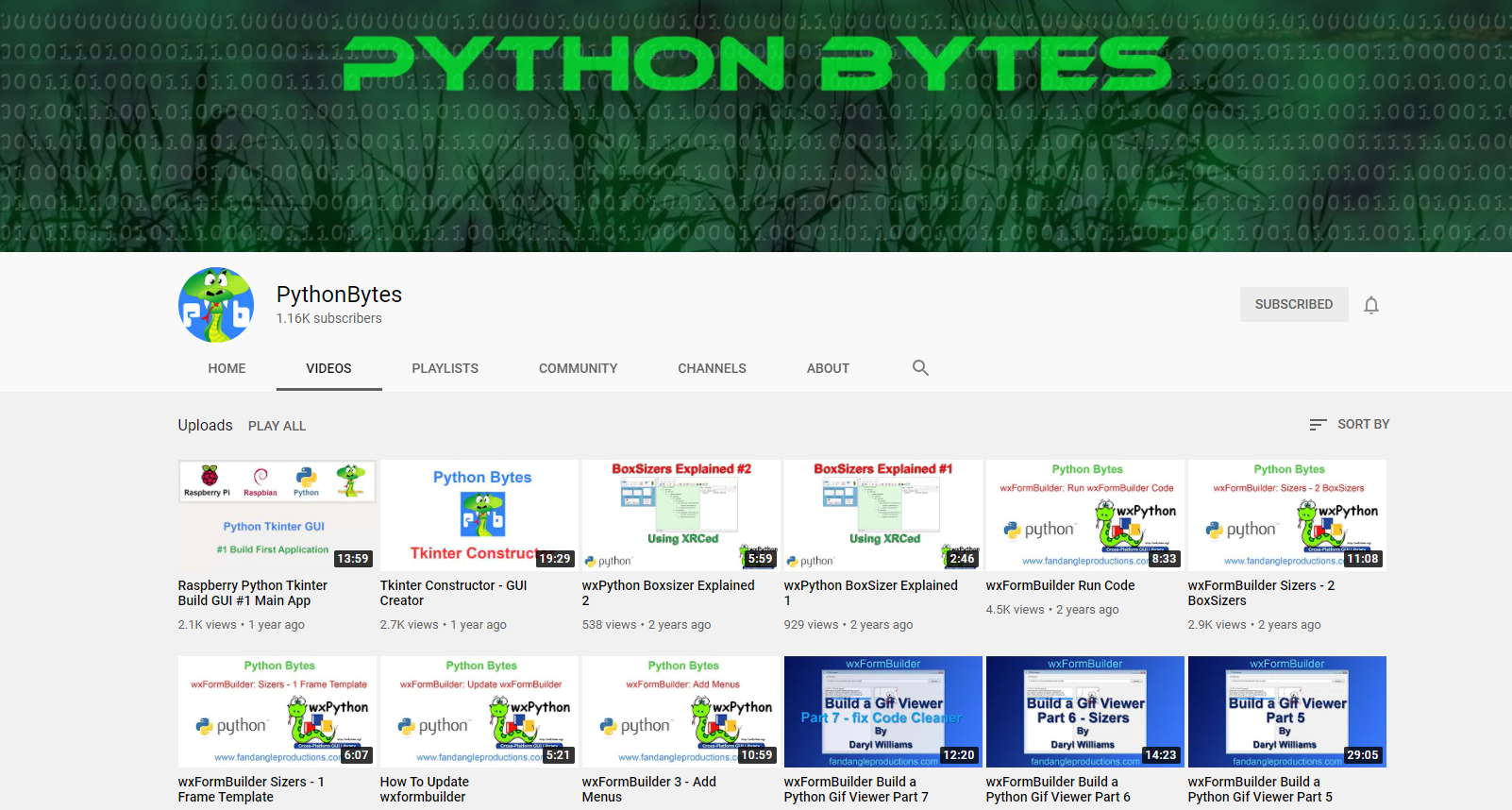Viewport: 1512px width, 810px height.
Task: Click title Python Gif Viewer Part 7
Action: 856,789
